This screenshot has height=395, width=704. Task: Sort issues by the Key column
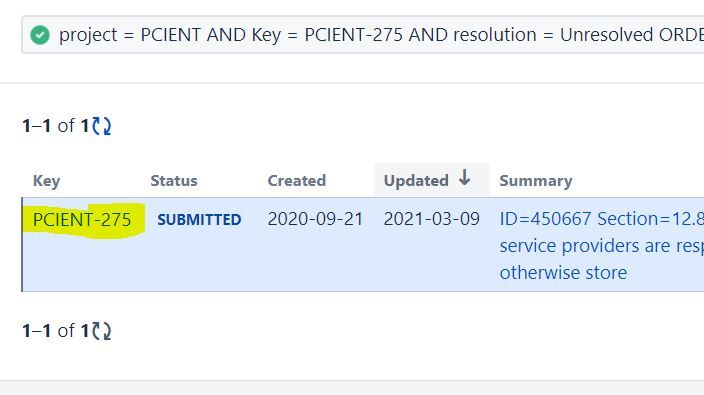[x=47, y=180]
